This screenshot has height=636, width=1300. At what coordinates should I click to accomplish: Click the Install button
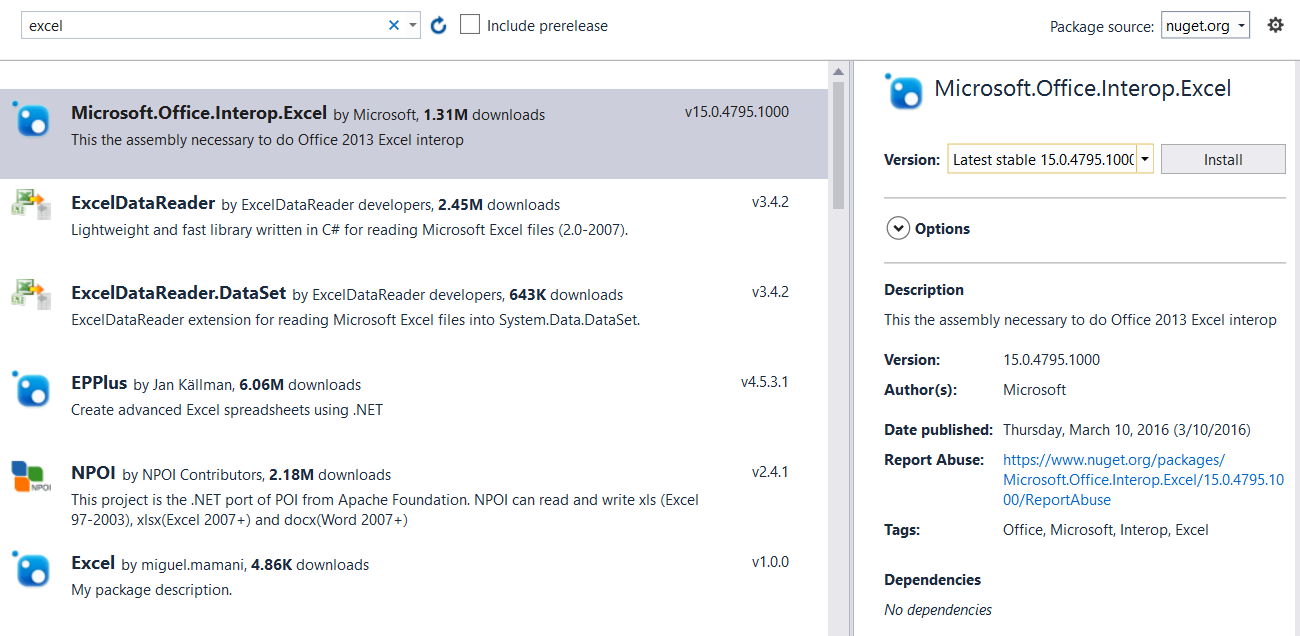[1222, 158]
